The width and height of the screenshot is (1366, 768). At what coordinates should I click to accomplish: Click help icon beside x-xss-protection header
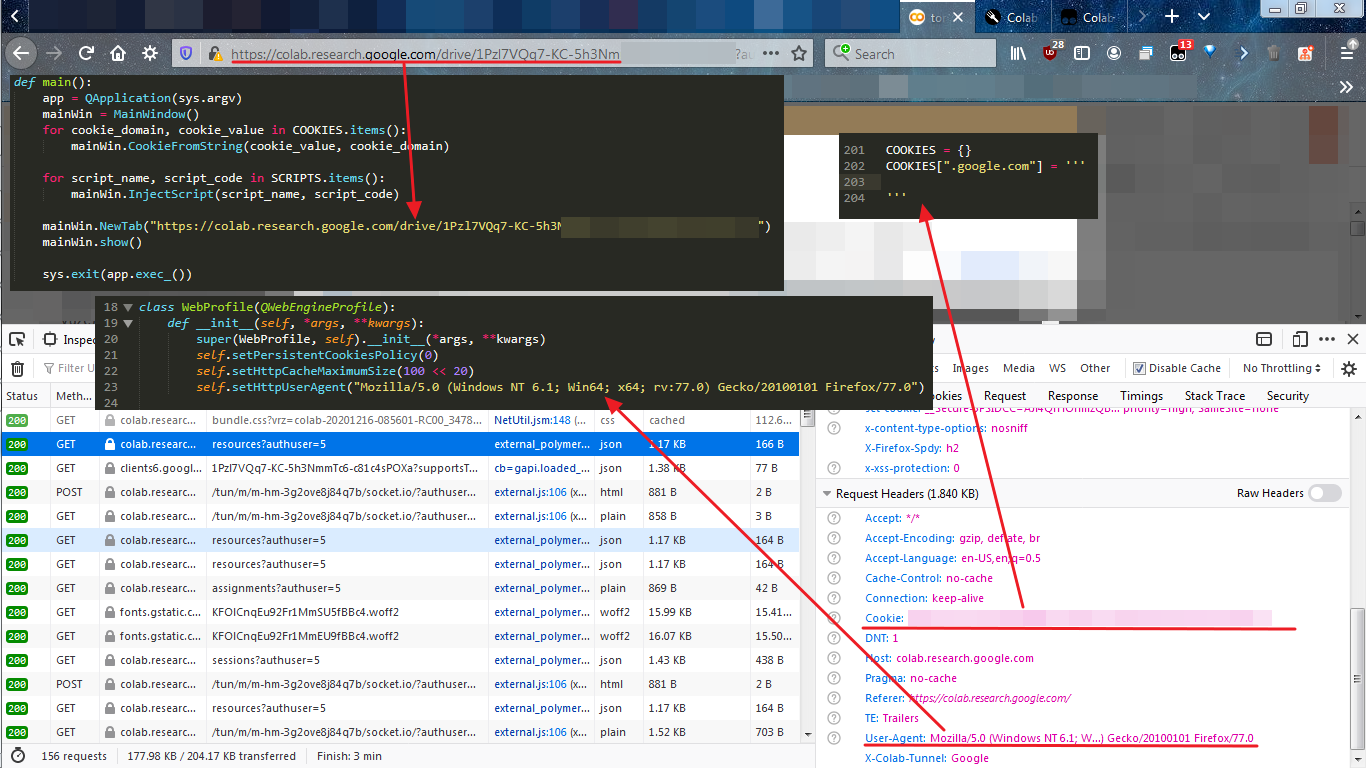point(834,468)
